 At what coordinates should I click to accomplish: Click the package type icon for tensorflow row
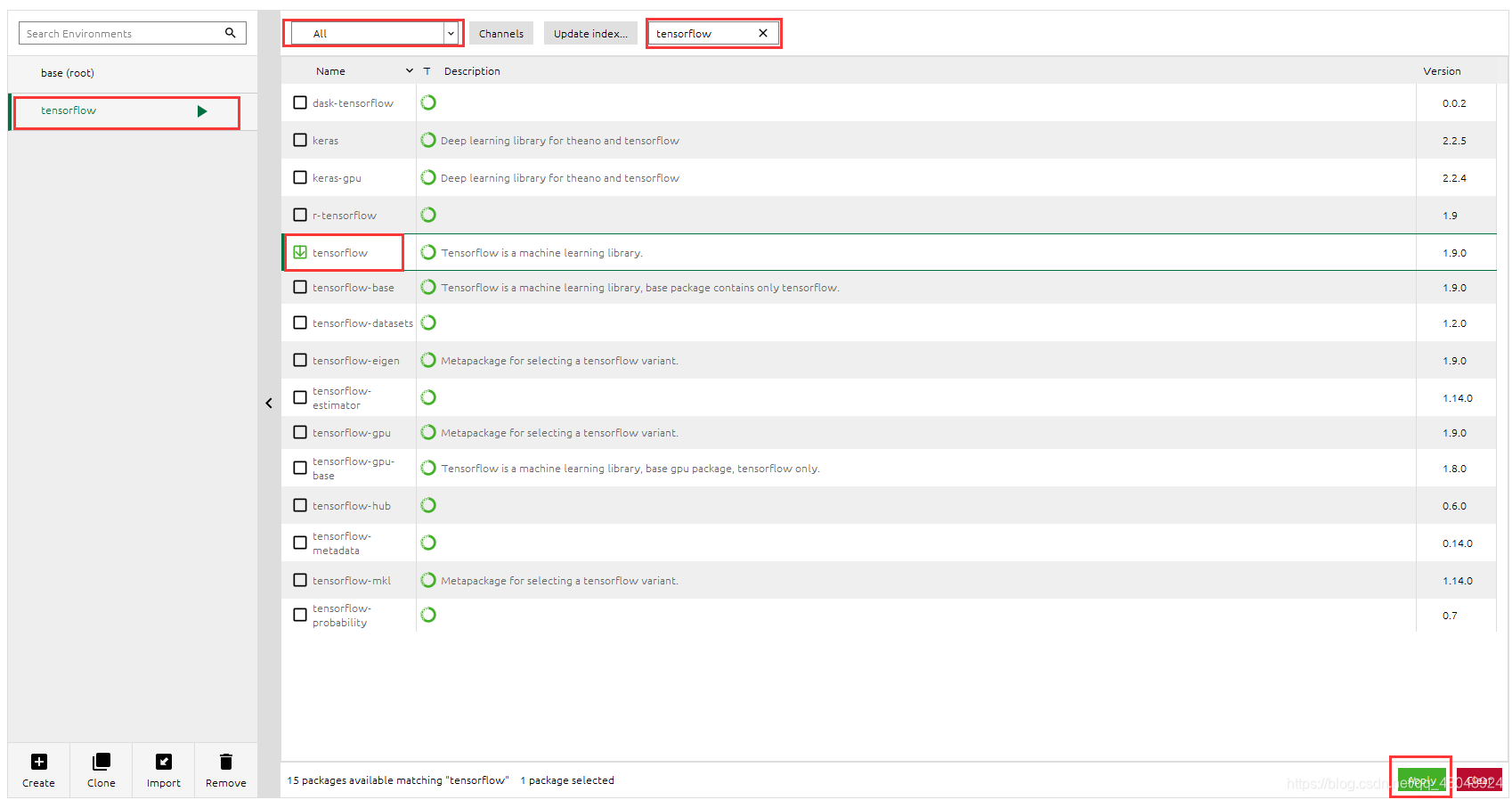click(428, 252)
